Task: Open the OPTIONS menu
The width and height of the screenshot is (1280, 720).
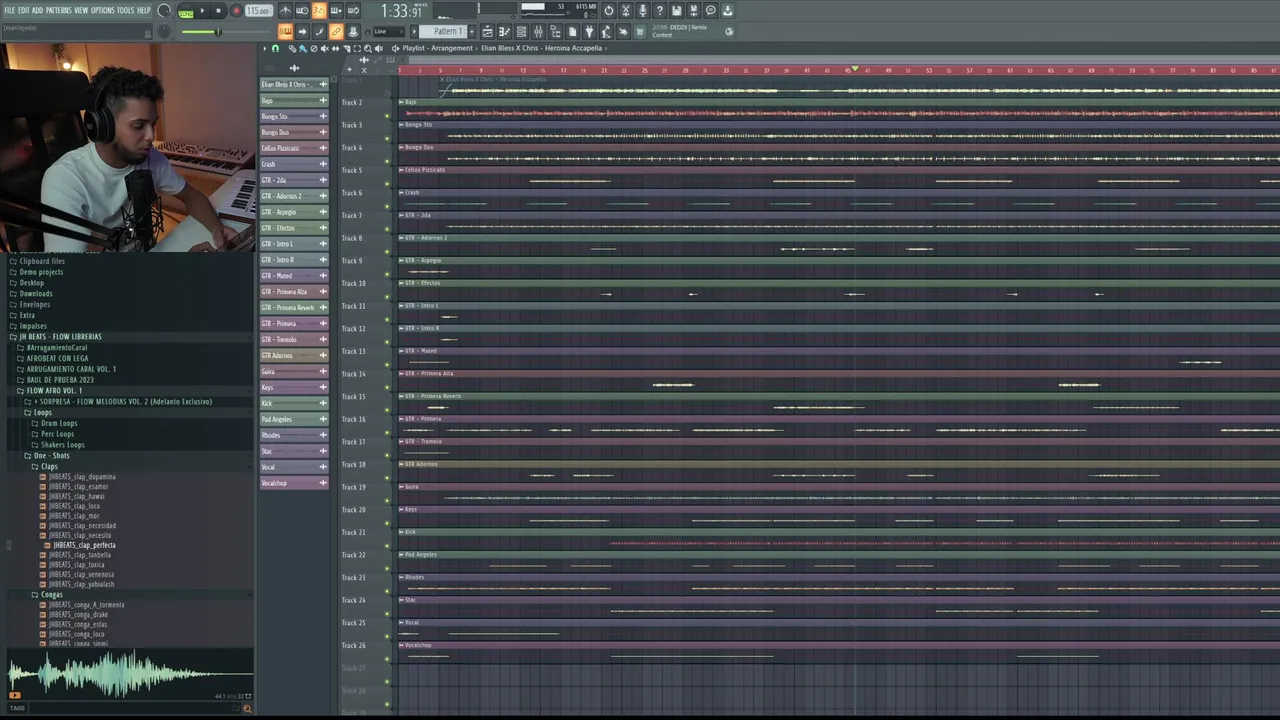Action: pyautogui.click(x=103, y=10)
